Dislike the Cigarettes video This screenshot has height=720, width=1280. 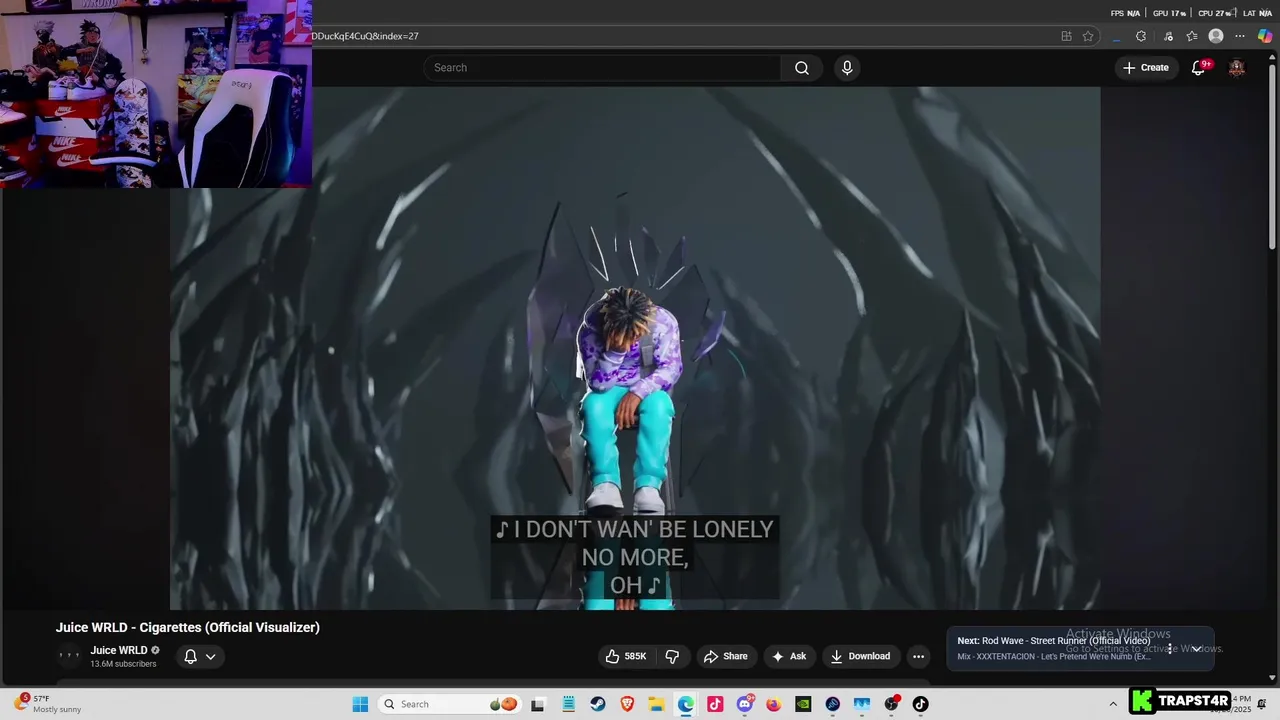click(672, 656)
